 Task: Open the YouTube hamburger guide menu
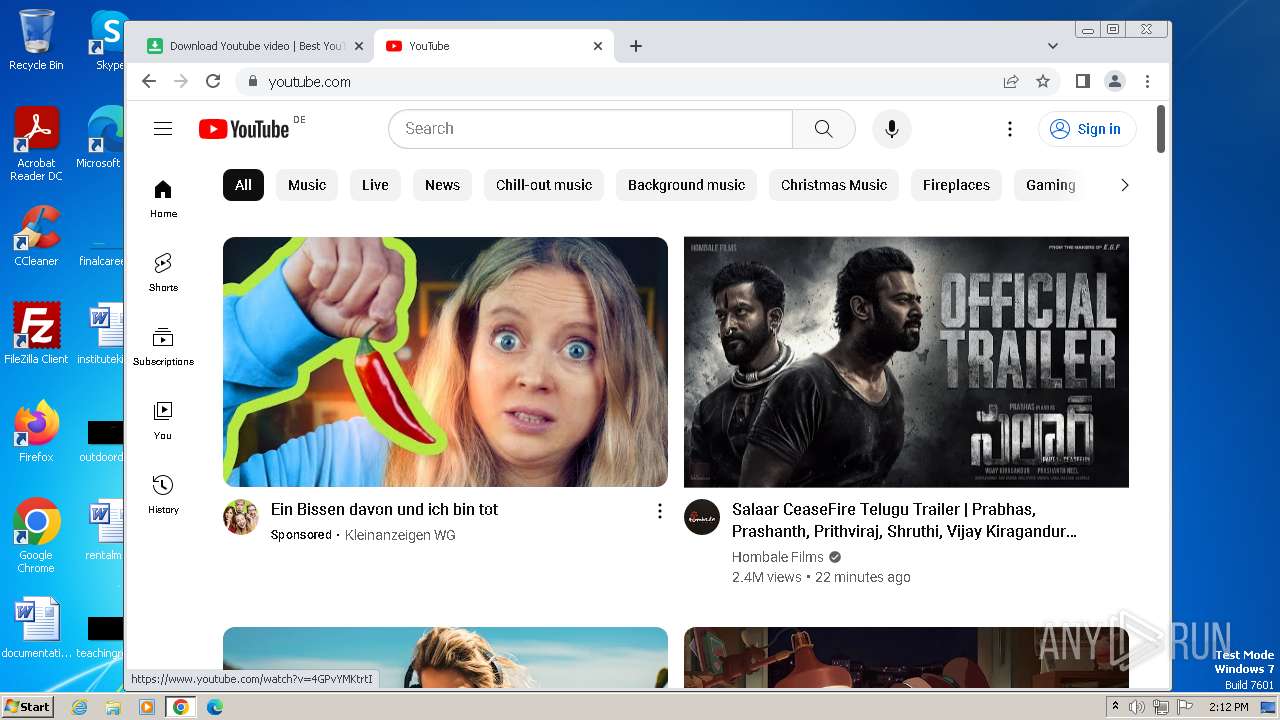pyautogui.click(x=163, y=128)
